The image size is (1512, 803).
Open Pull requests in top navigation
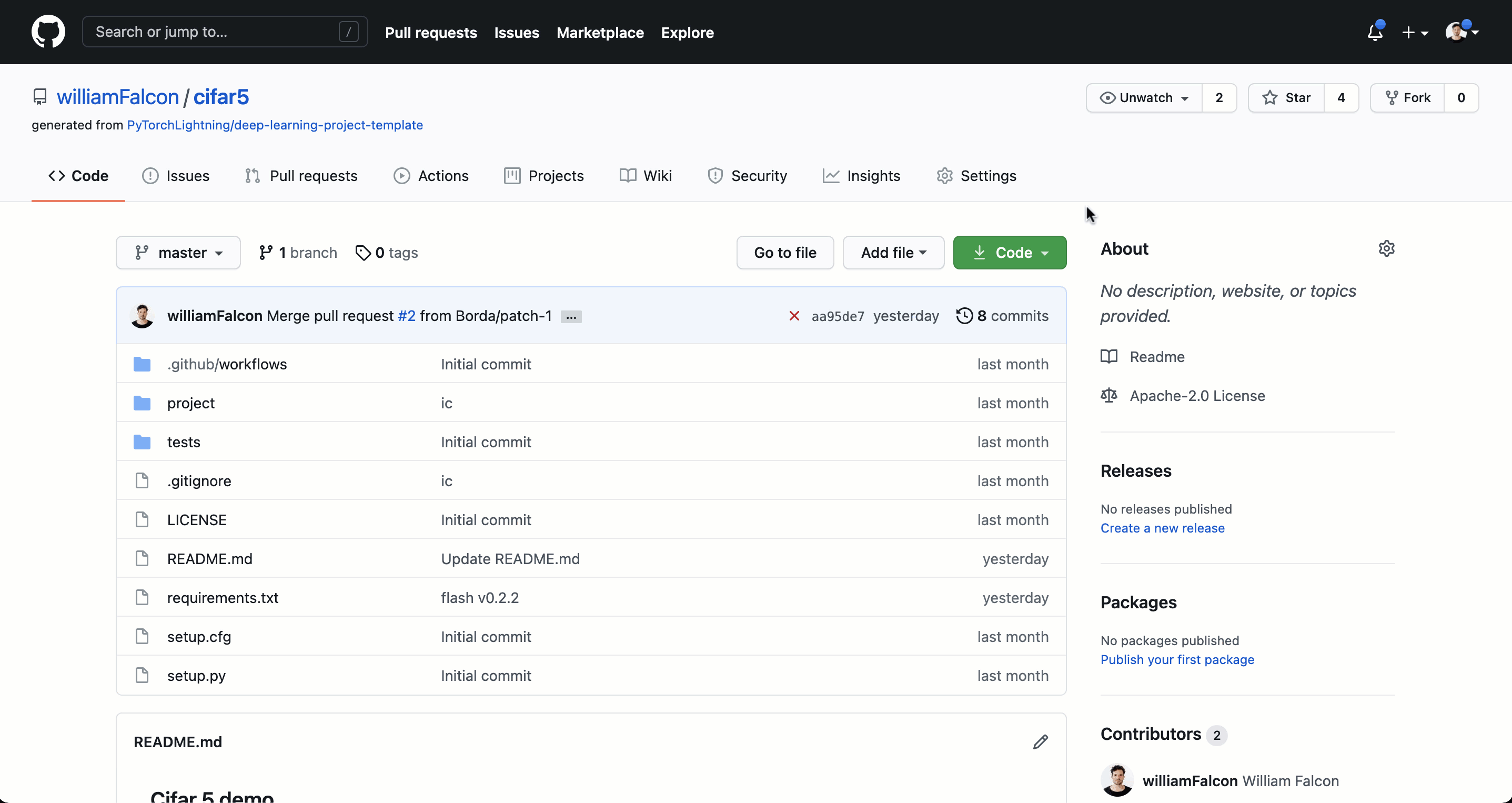click(x=431, y=32)
